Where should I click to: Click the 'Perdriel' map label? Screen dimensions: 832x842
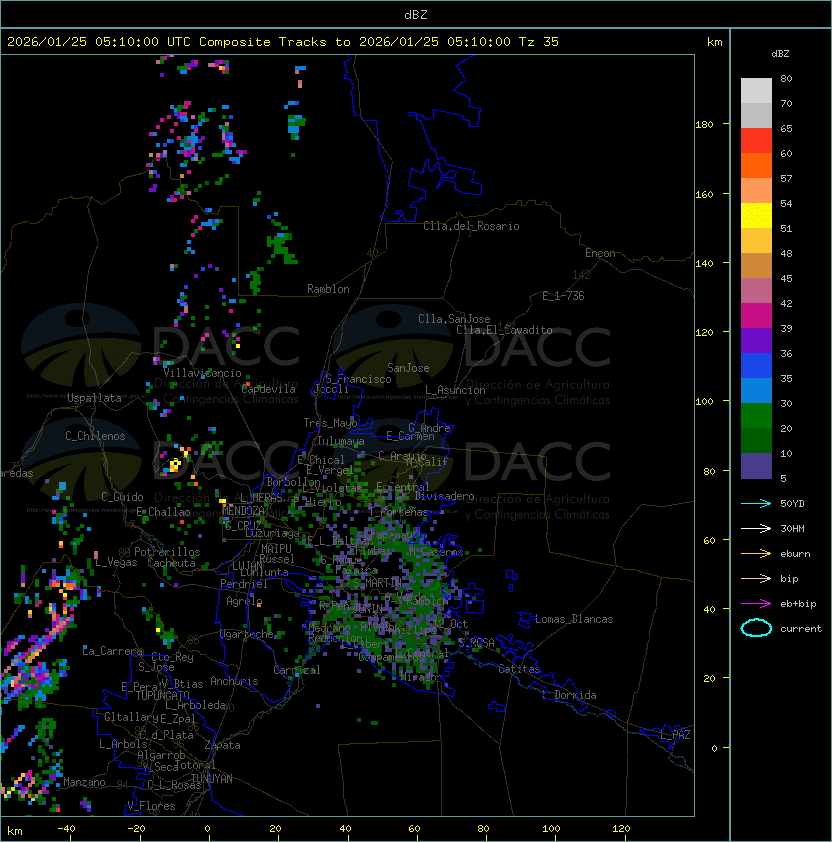tap(244, 584)
